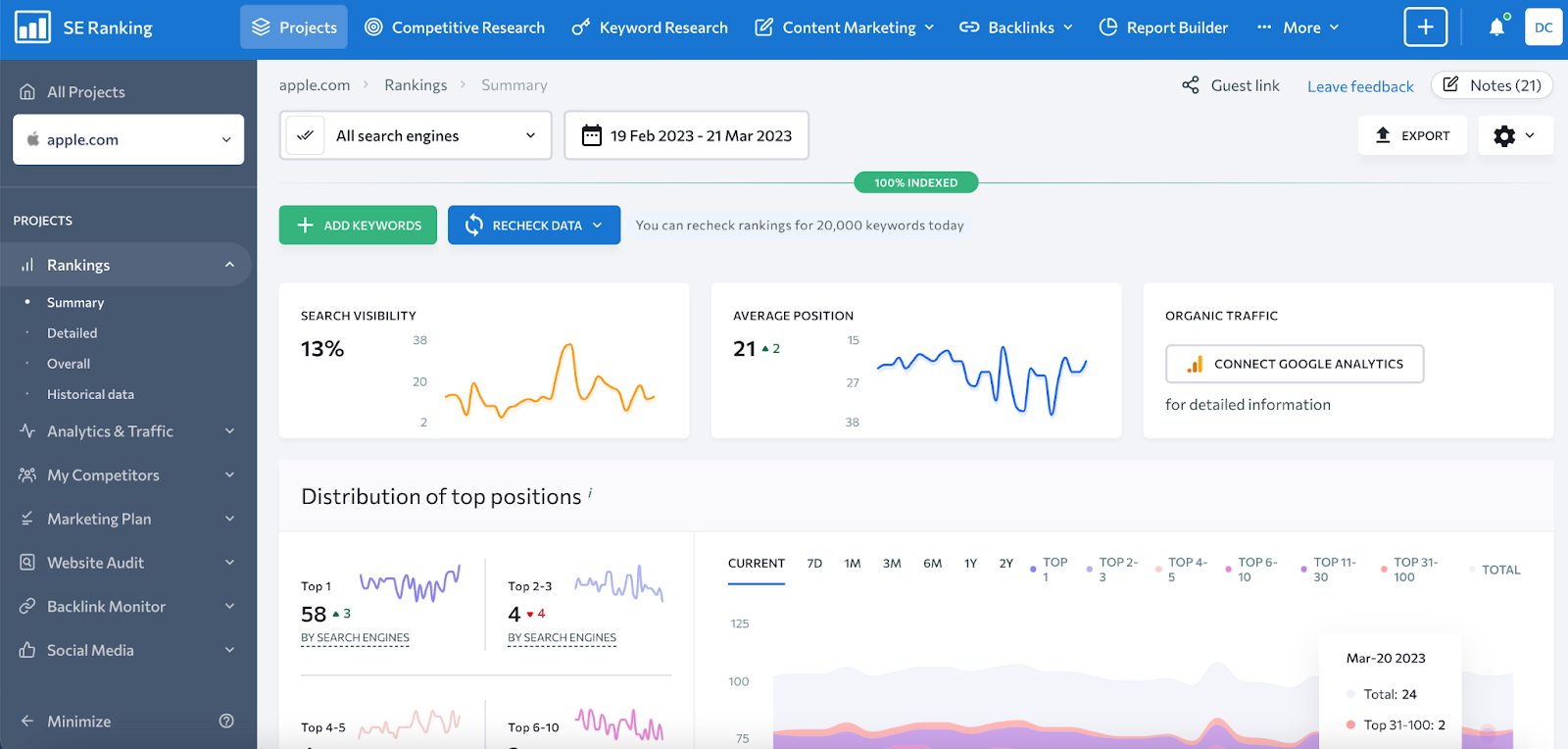This screenshot has height=749, width=1568.
Task: Open the apple.com project dropdown
Action: click(128, 139)
